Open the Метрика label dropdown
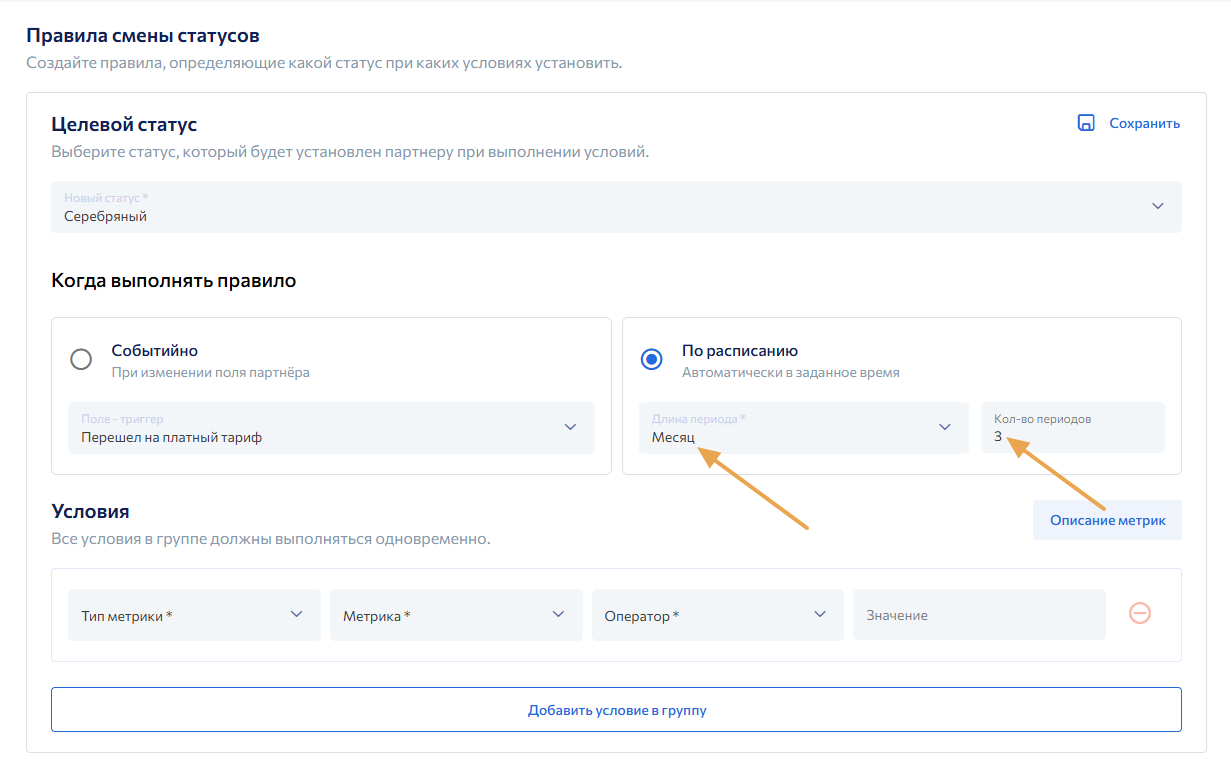The width and height of the screenshot is (1231, 766). tap(440, 615)
